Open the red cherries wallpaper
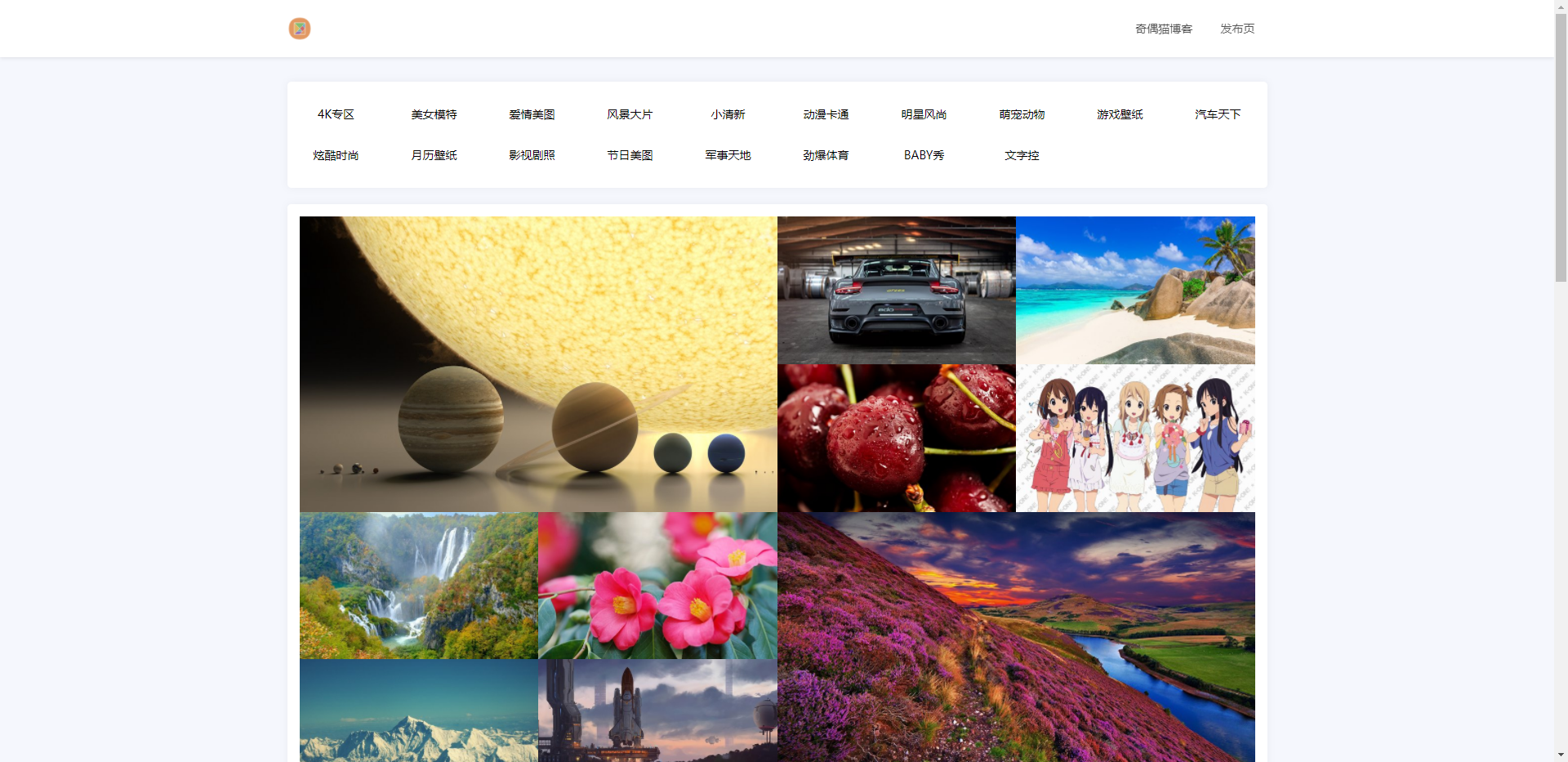Screen dimensions: 1568x762 [x=897, y=439]
